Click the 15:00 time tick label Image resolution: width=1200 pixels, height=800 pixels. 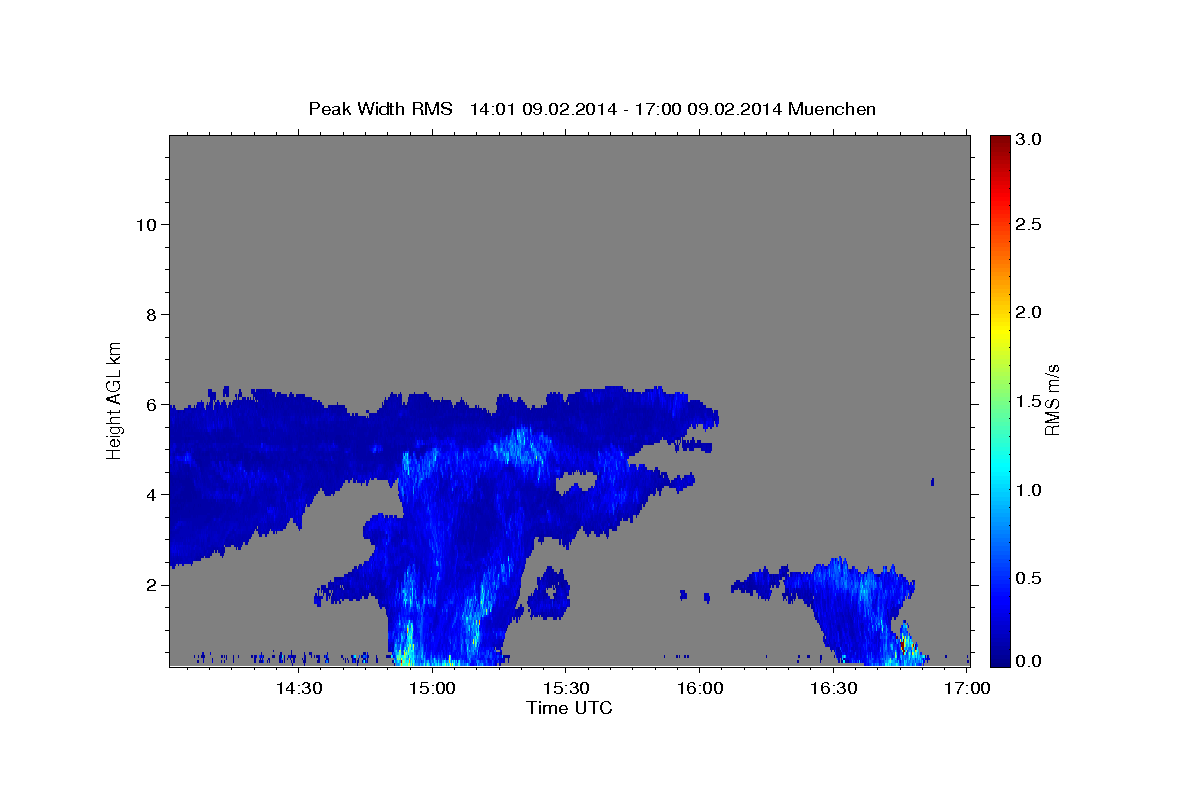431,688
